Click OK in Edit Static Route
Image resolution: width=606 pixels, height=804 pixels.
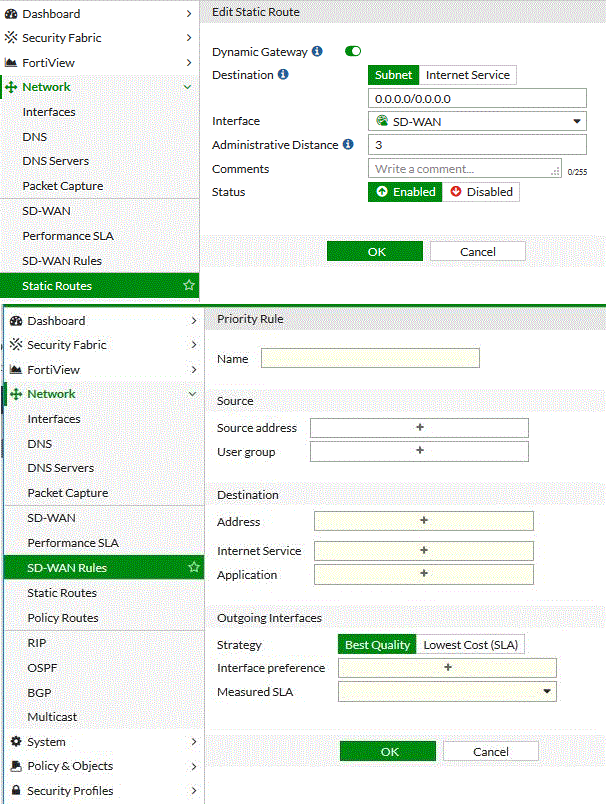(x=375, y=251)
